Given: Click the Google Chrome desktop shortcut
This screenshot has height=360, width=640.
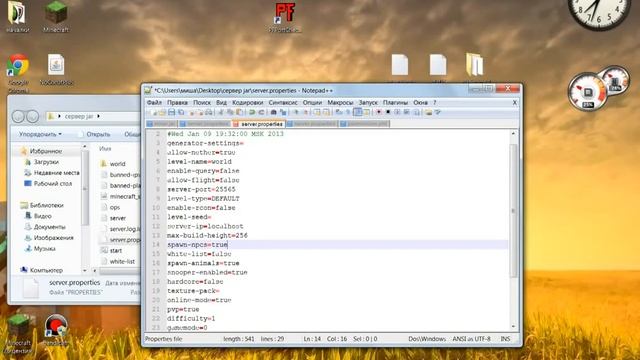Looking at the screenshot, I should click(18, 72).
